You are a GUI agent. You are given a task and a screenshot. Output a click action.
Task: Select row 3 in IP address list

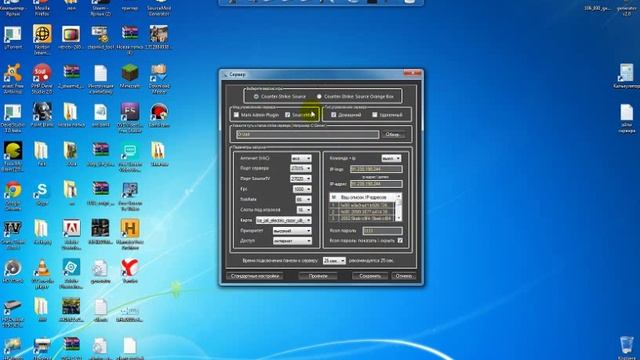point(362,218)
